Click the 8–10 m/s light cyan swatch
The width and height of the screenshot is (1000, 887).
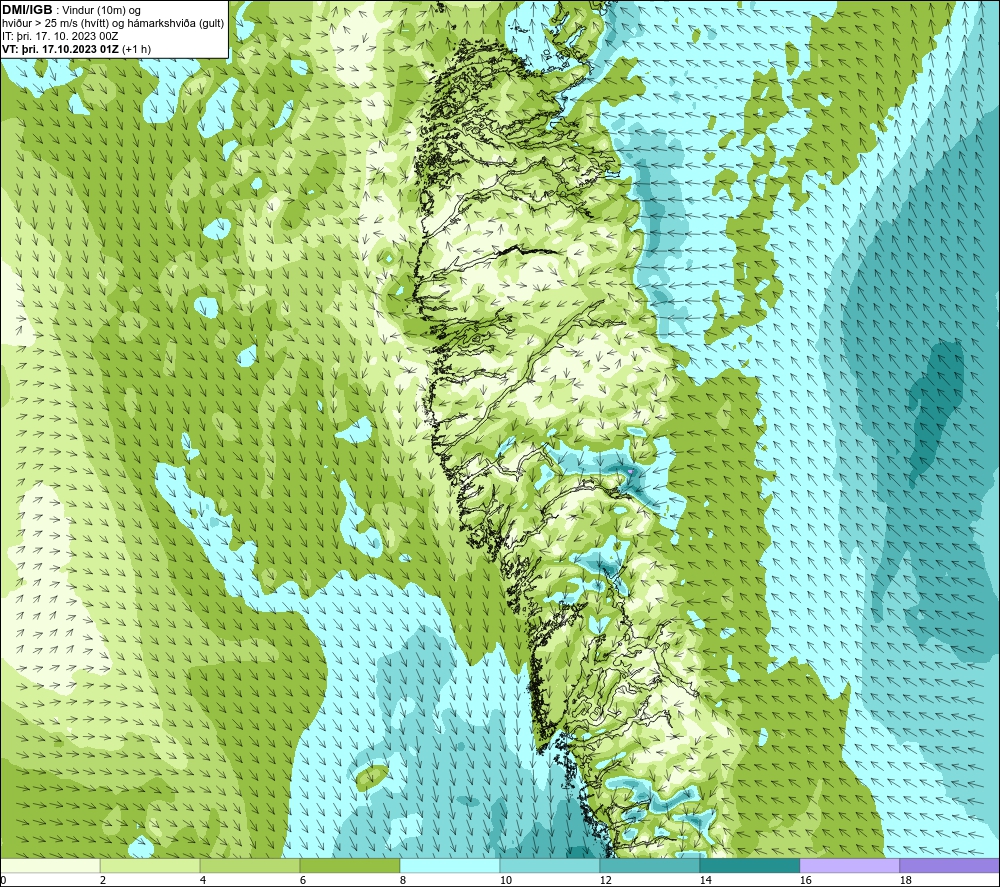pos(450,865)
